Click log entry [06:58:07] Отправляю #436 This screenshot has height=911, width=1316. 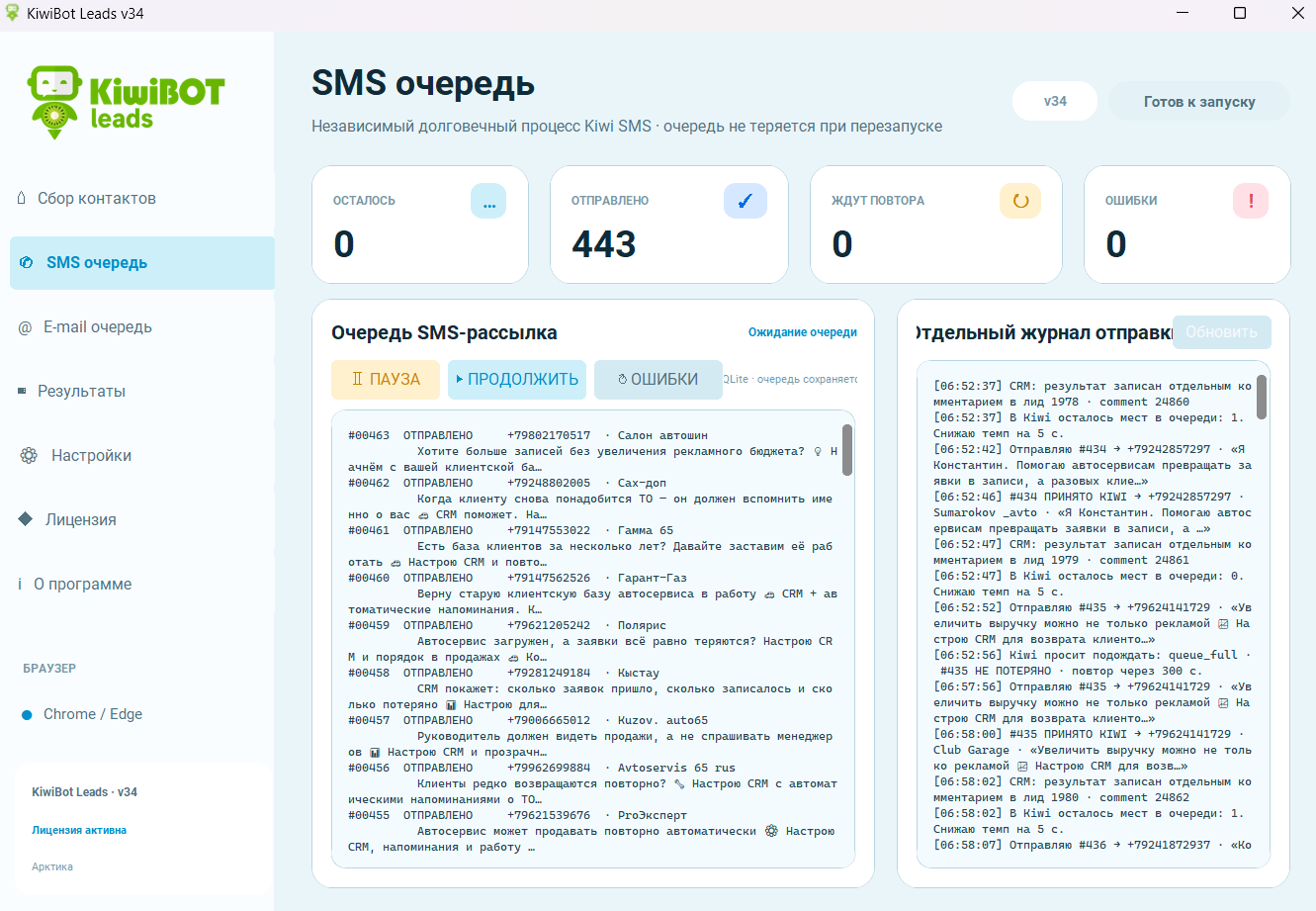pos(1093,845)
